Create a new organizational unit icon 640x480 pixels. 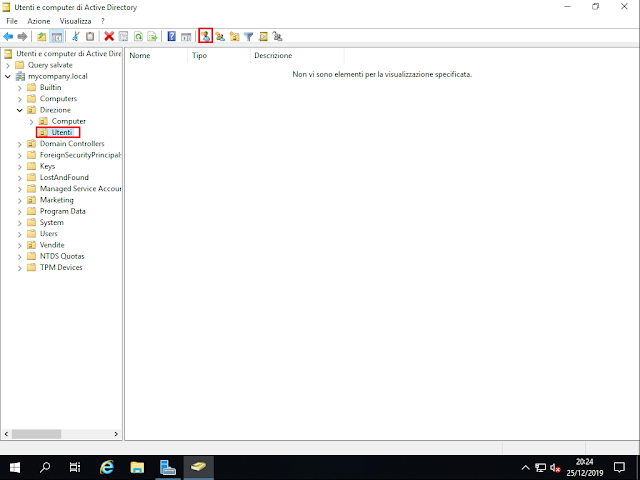click(234, 37)
